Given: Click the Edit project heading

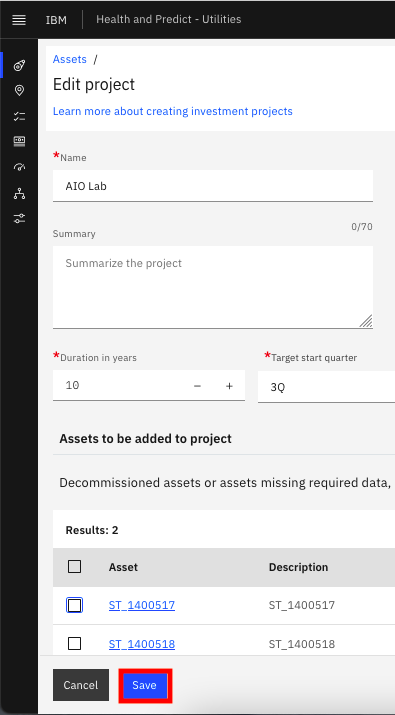Looking at the screenshot, I should (x=94, y=84).
